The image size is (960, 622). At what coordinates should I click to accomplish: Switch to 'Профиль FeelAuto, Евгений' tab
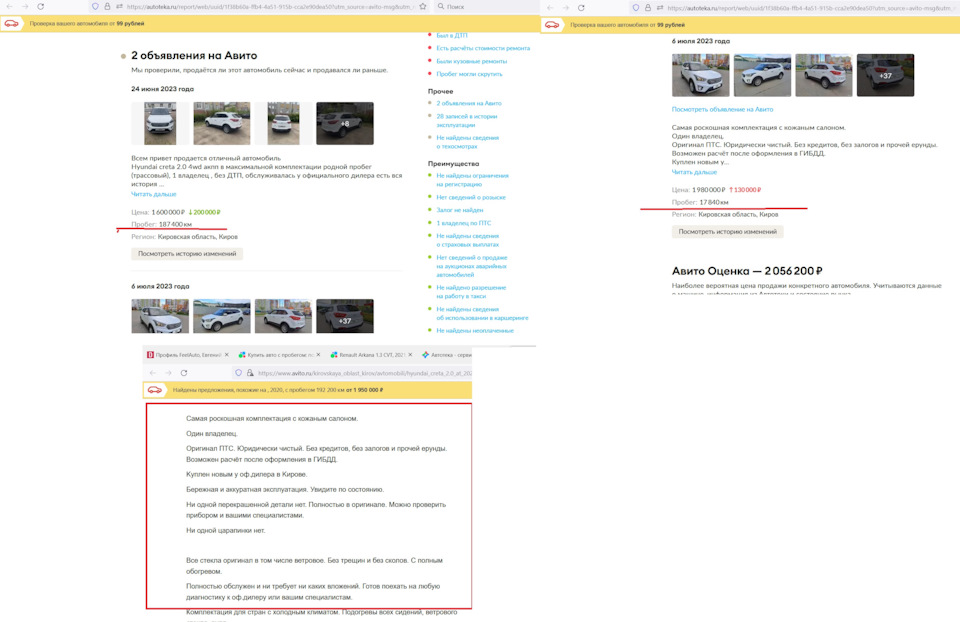tap(187, 354)
